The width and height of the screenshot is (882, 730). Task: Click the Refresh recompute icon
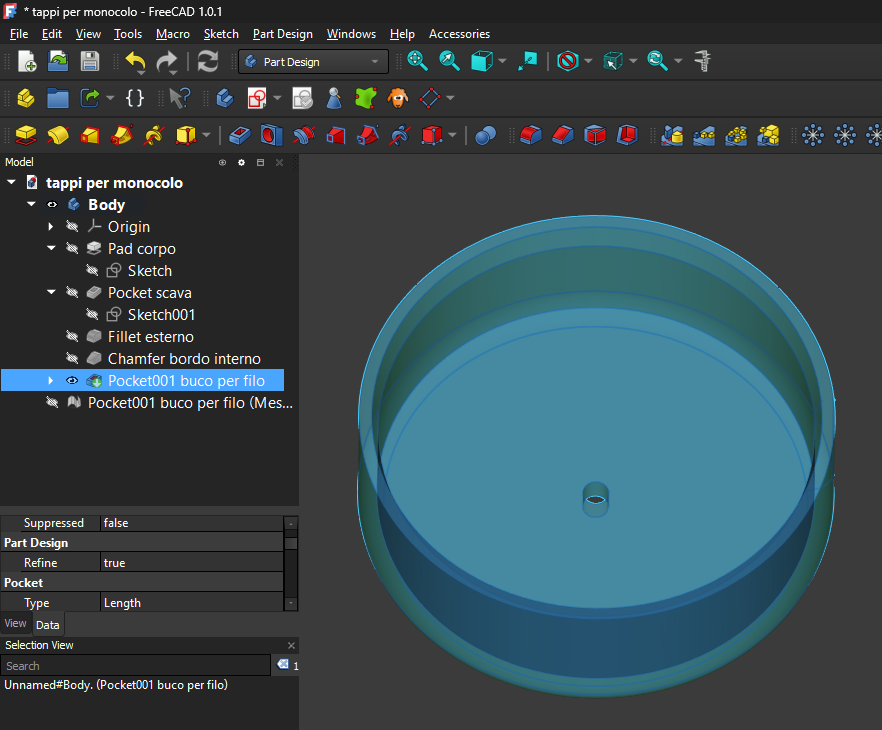pyautogui.click(x=208, y=62)
